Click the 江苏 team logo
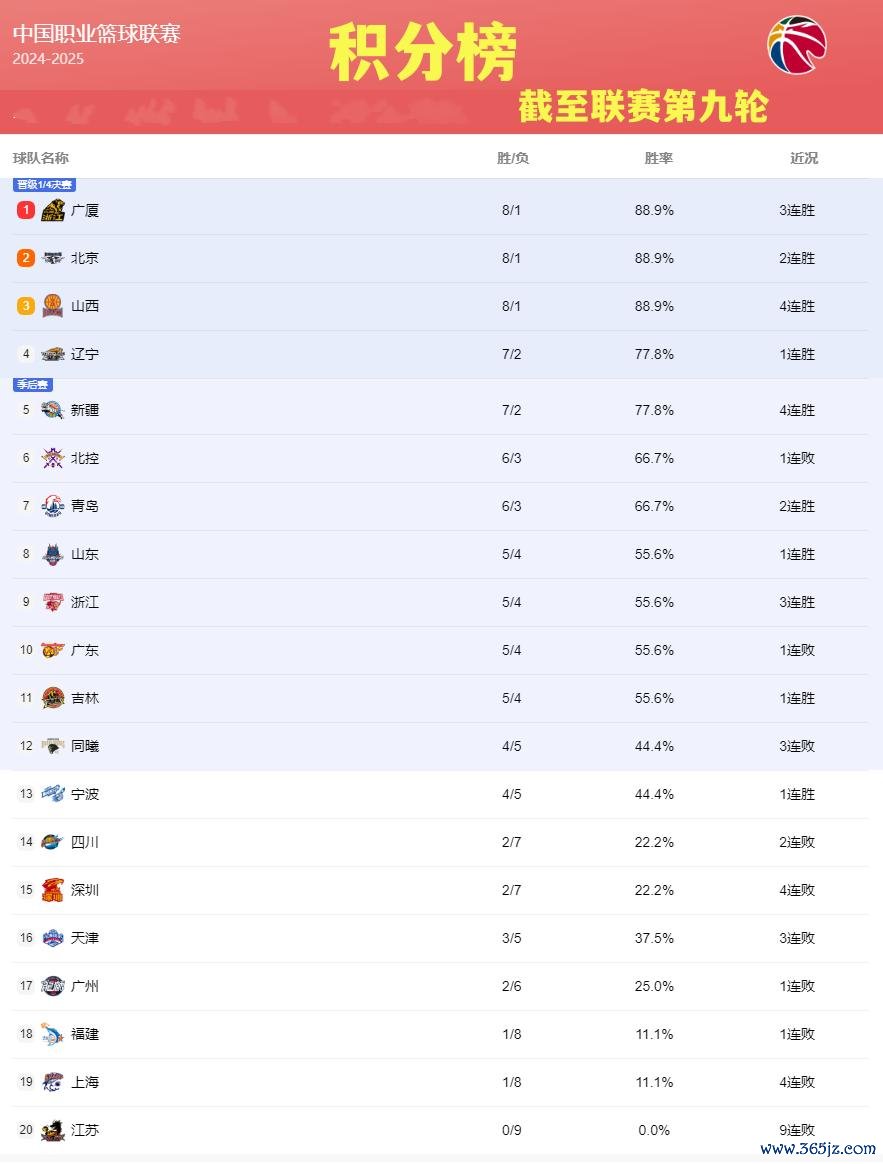 53,1130
